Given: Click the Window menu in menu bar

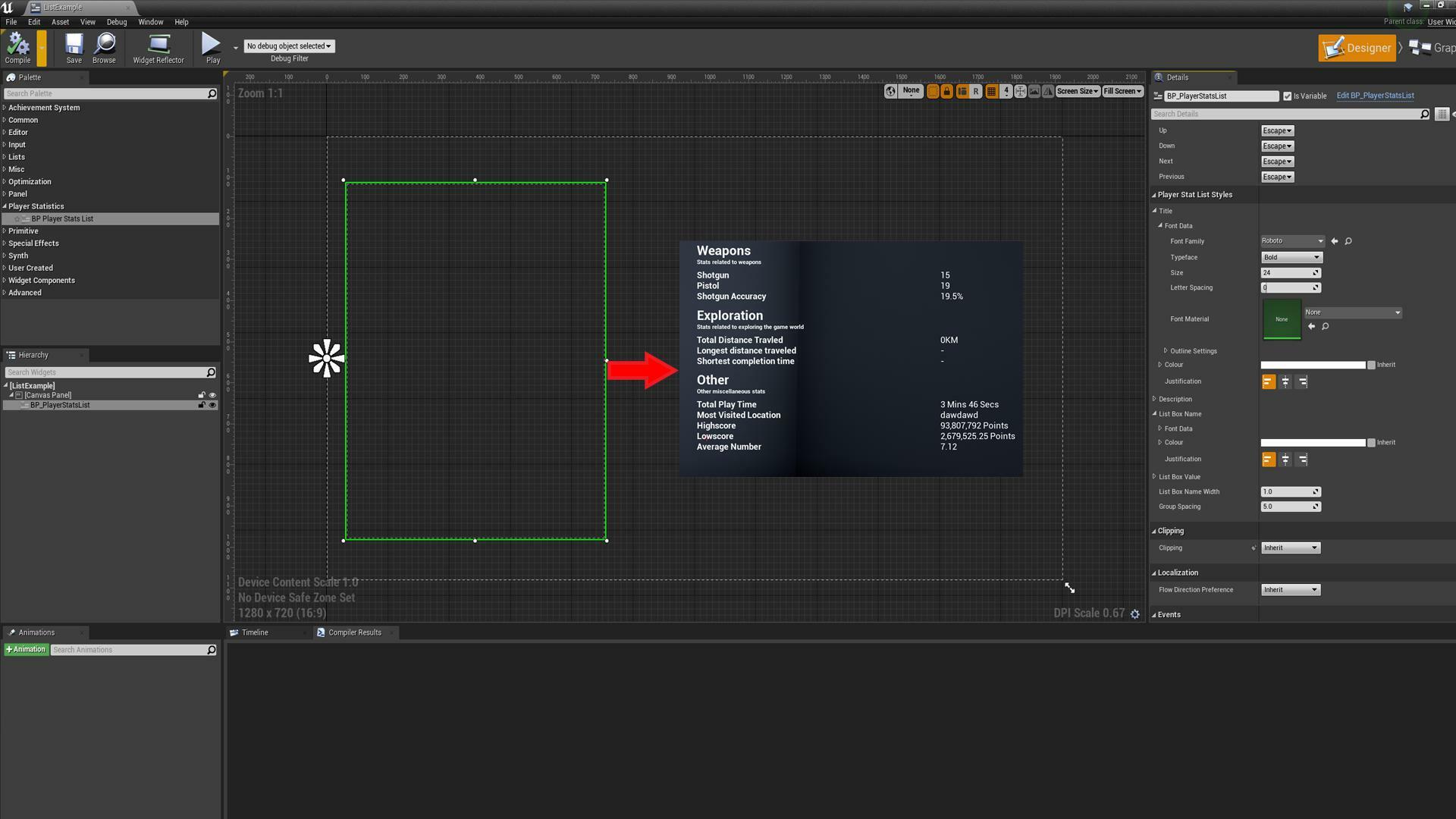Looking at the screenshot, I should [150, 22].
